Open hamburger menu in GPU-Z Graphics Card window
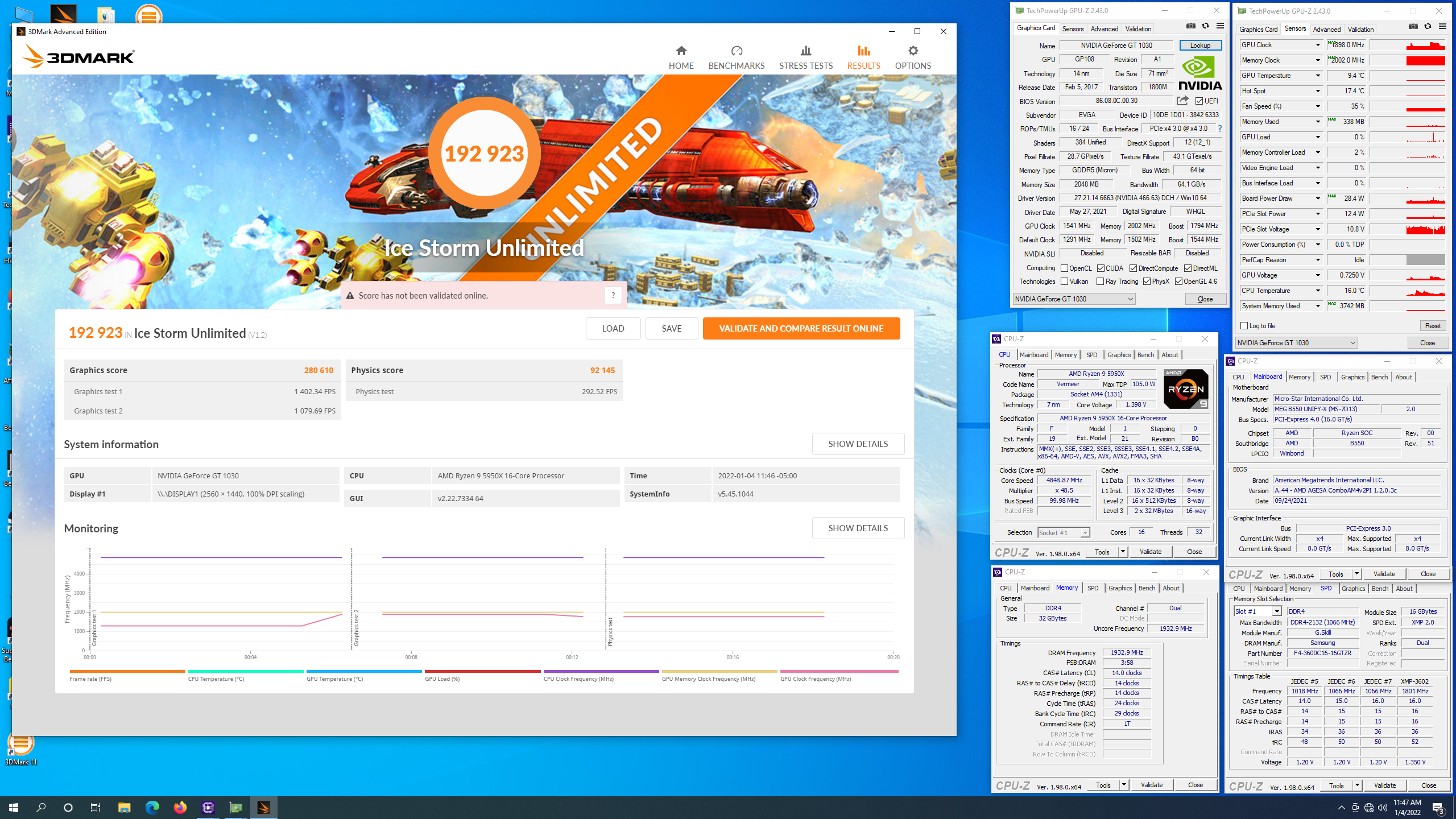1456x819 pixels. click(1220, 26)
